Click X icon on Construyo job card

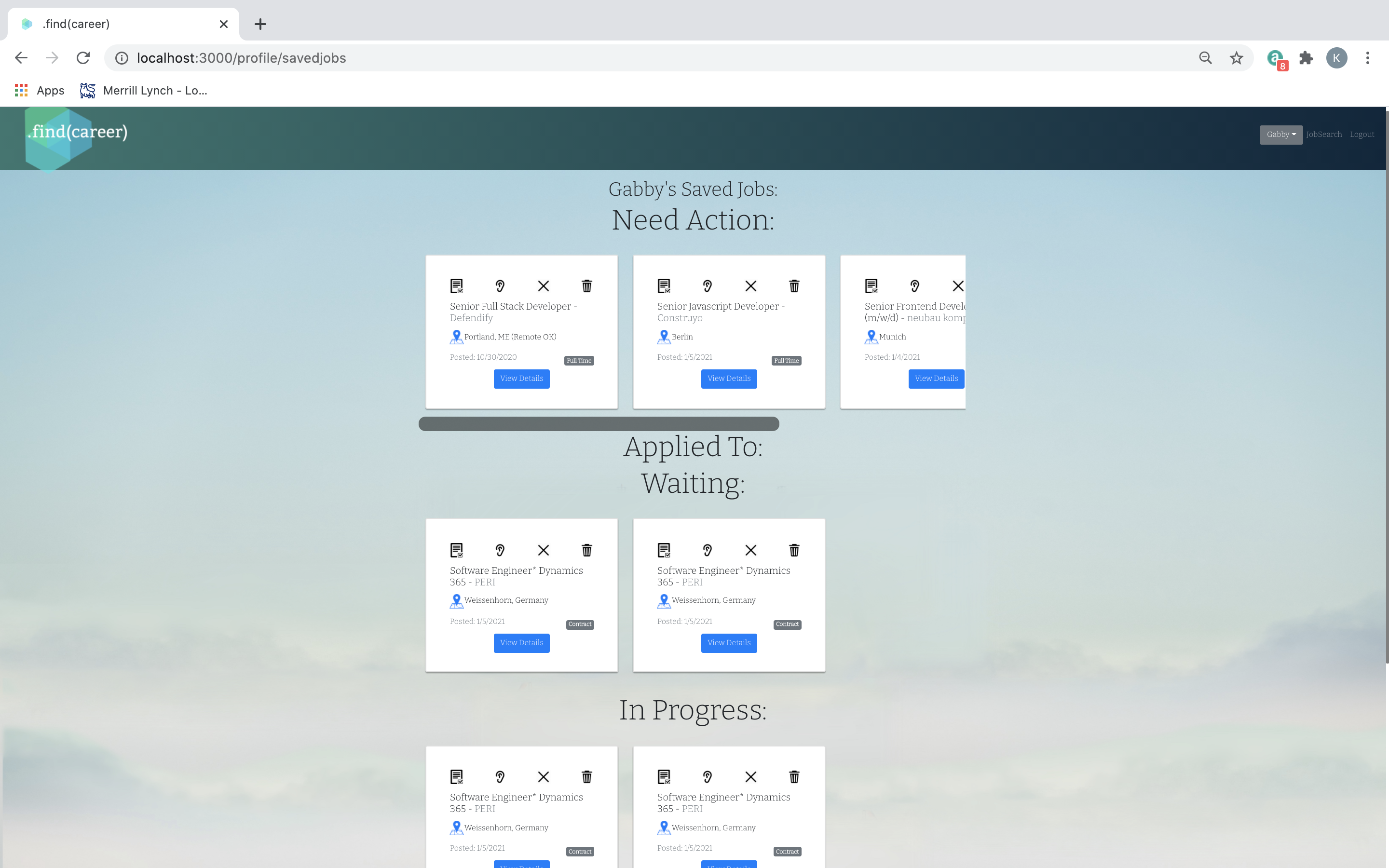[x=751, y=286]
